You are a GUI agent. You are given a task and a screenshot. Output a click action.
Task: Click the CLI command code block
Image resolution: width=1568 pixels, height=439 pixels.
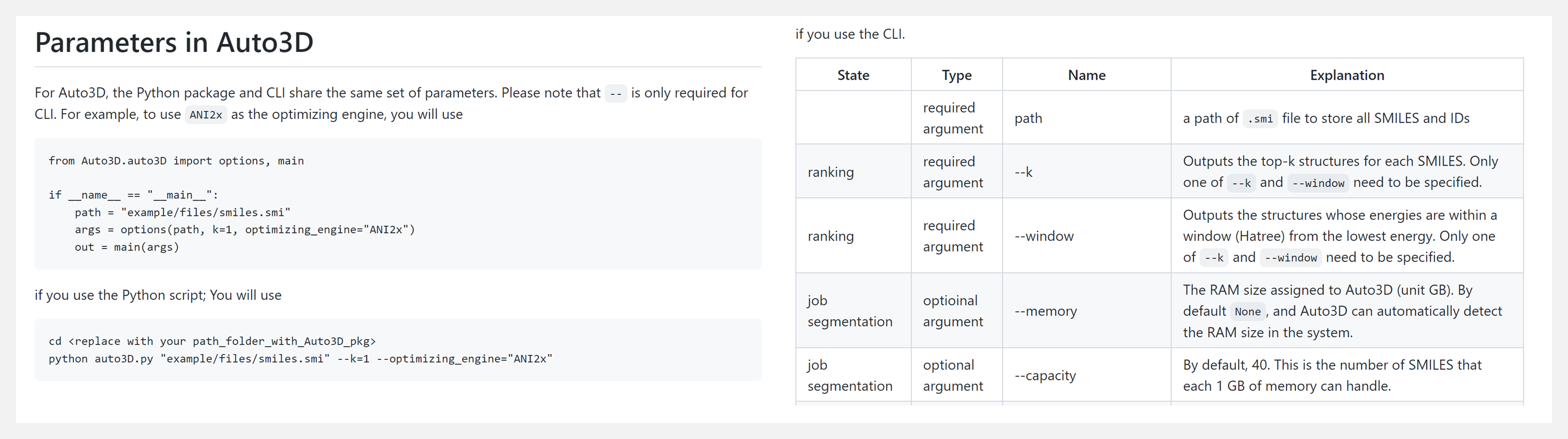pyautogui.click(x=398, y=350)
